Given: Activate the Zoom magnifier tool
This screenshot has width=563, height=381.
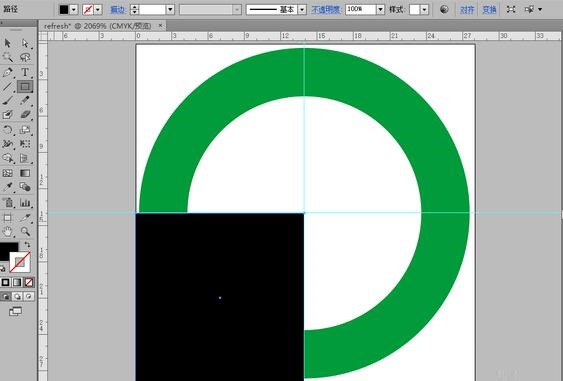Looking at the screenshot, I should click(25, 231).
